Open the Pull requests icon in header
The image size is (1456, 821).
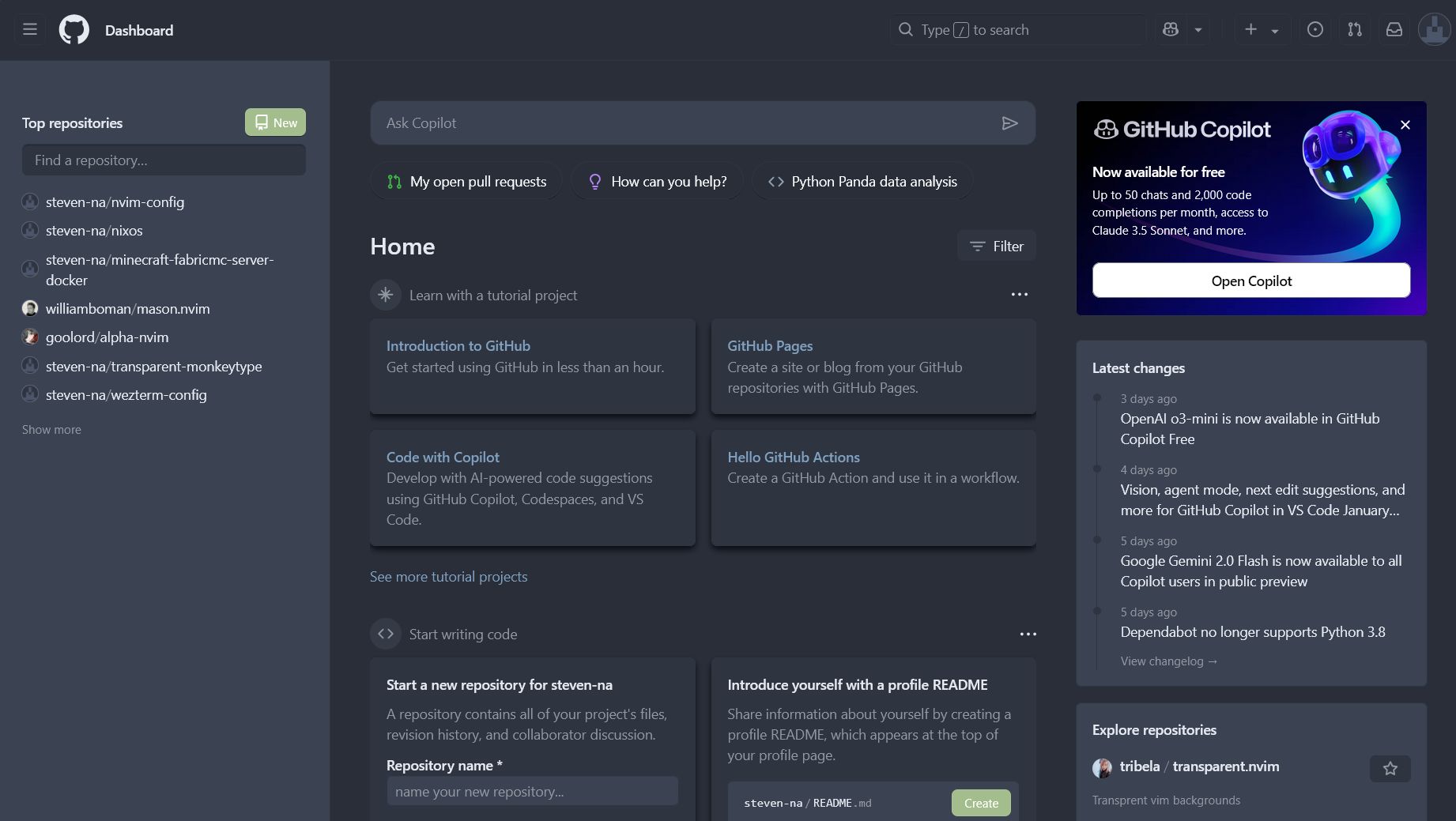pyautogui.click(x=1355, y=30)
